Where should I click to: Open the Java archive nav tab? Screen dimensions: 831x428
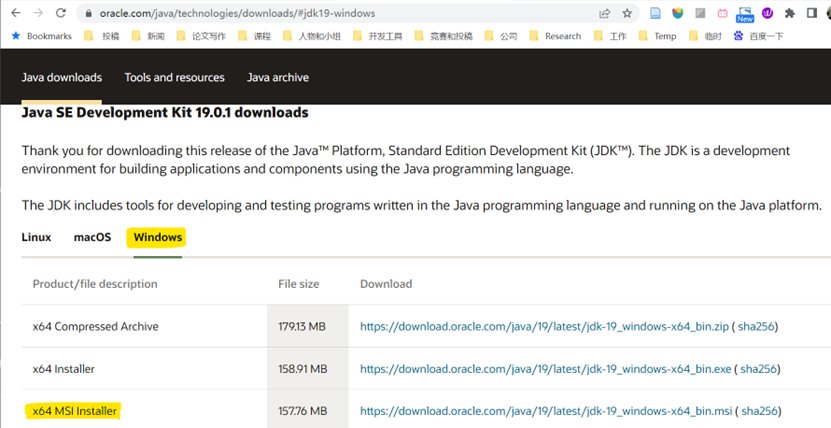pyautogui.click(x=278, y=77)
